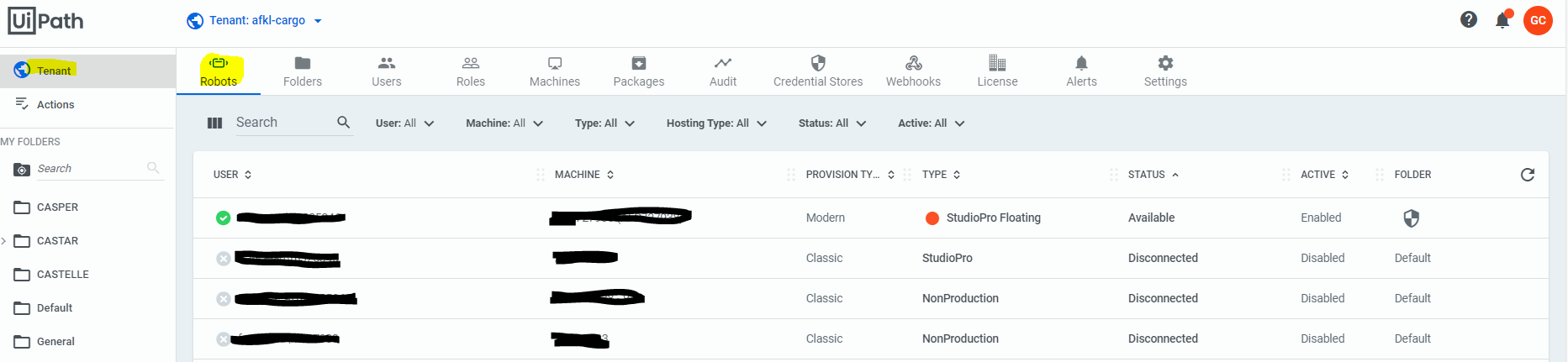Viewport: 1568px width, 362px height.
Task: Switch to the Users tab
Action: tap(387, 71)
